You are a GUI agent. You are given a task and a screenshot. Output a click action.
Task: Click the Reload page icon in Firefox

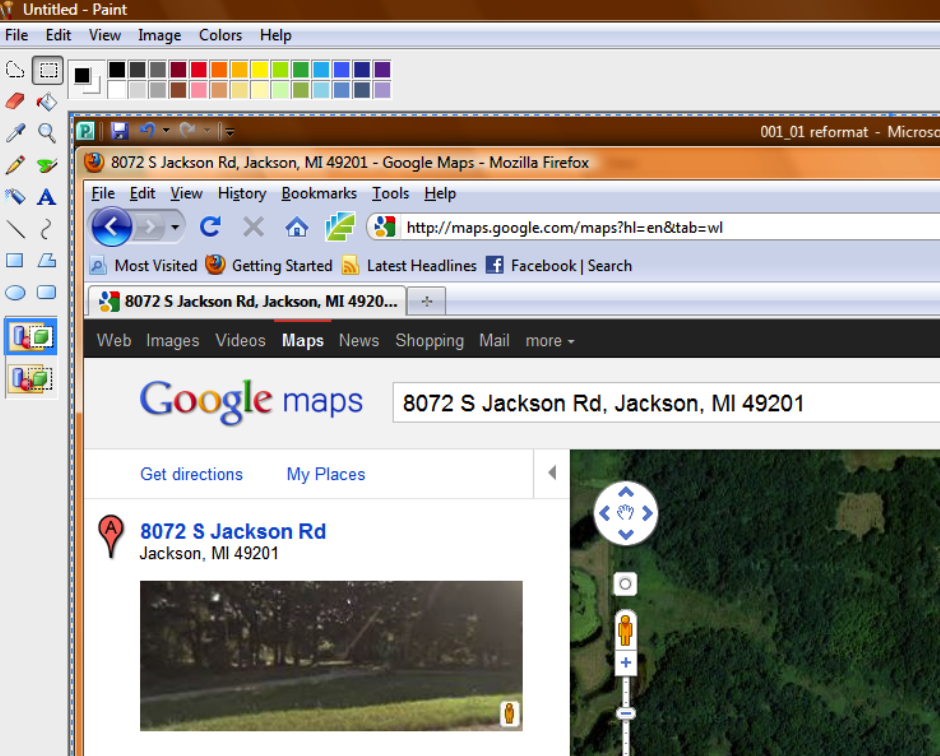click(210, 226)
